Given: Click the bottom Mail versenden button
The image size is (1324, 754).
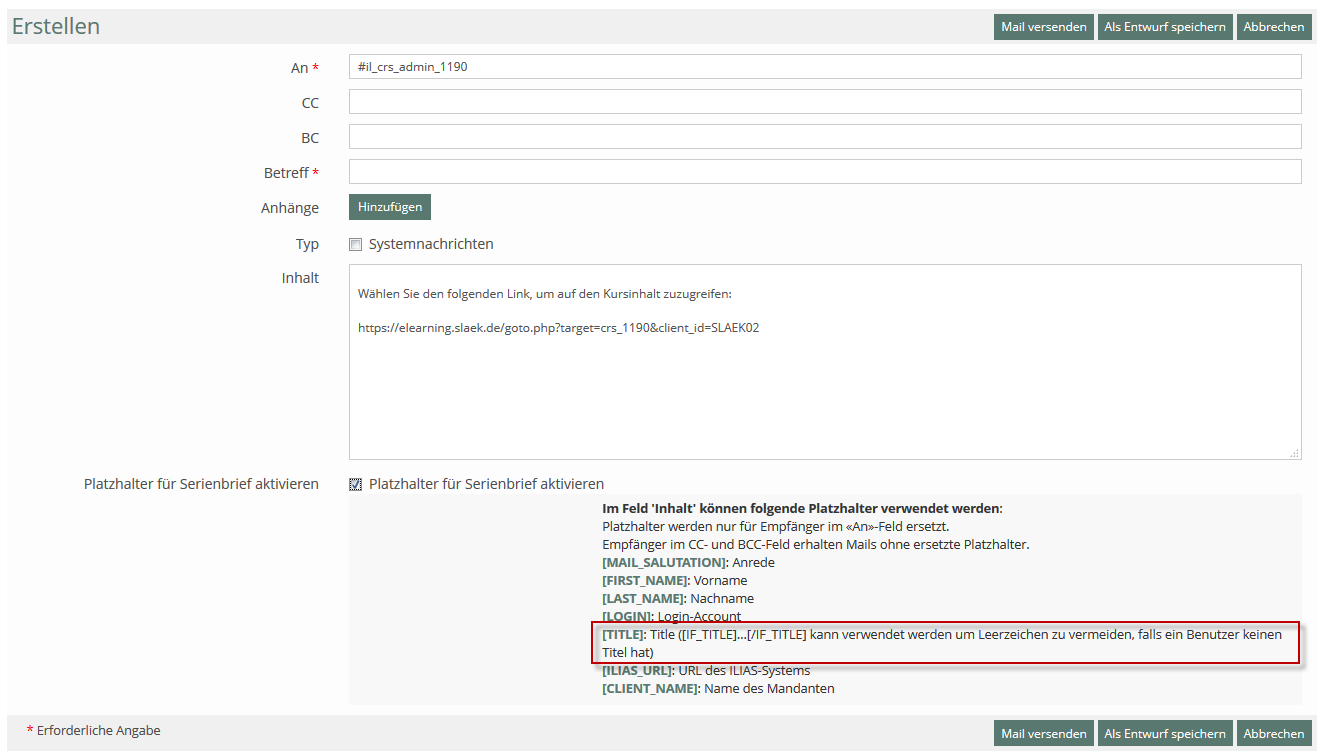Looking at the screenshot, I should coord(1043,734).
